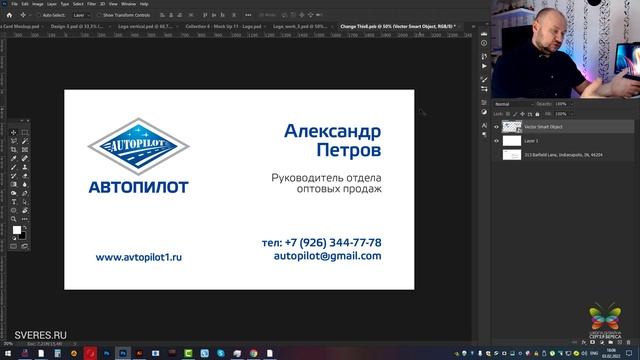
Task: Open the Normal blend mode dropdown
Action: pos(513,104)
